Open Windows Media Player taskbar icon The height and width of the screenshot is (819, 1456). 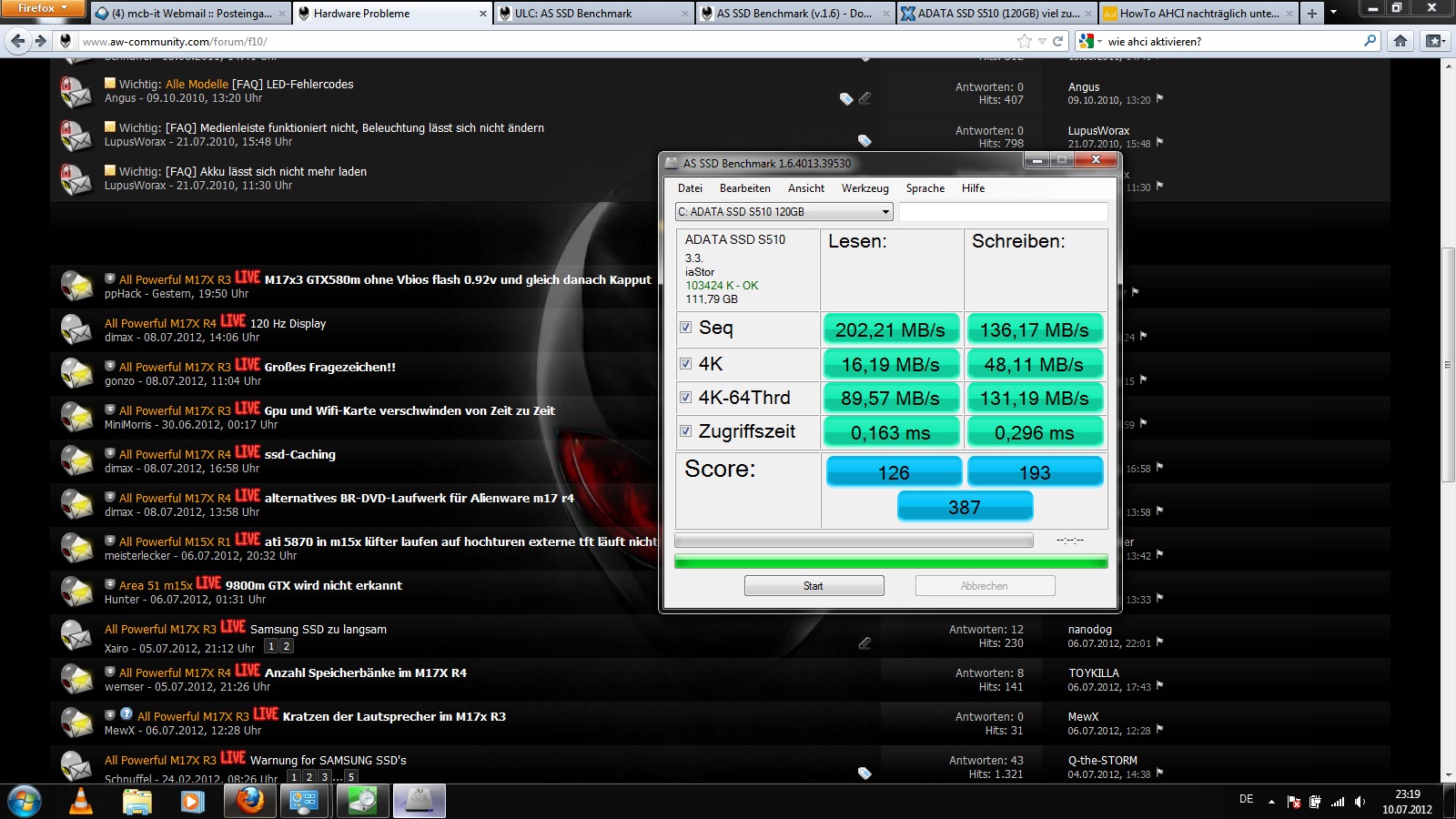coord(191,801)
